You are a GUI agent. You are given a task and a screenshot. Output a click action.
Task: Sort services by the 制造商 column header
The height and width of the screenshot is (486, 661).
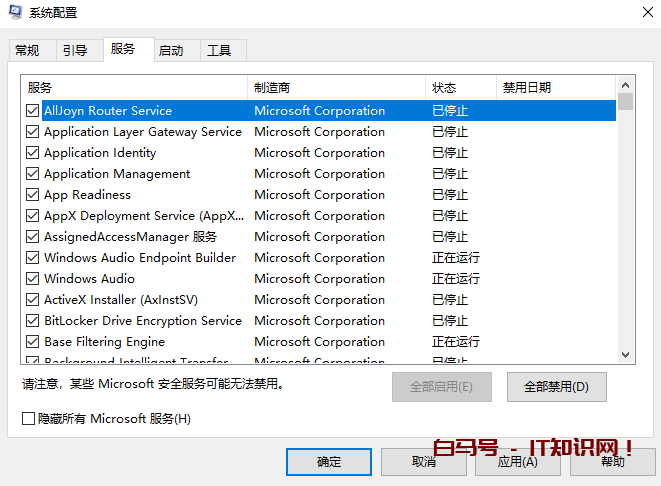335,88
